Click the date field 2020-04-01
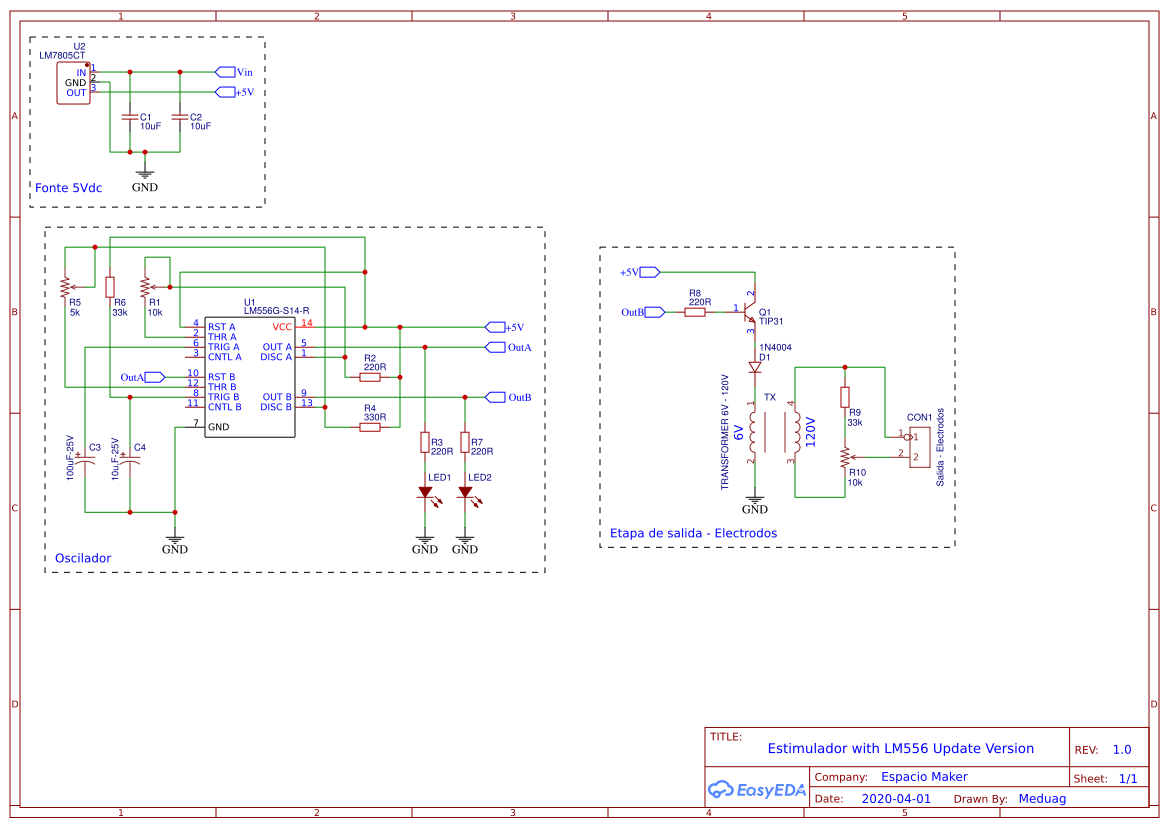The image size is (1169, 828). click(898, 798)
